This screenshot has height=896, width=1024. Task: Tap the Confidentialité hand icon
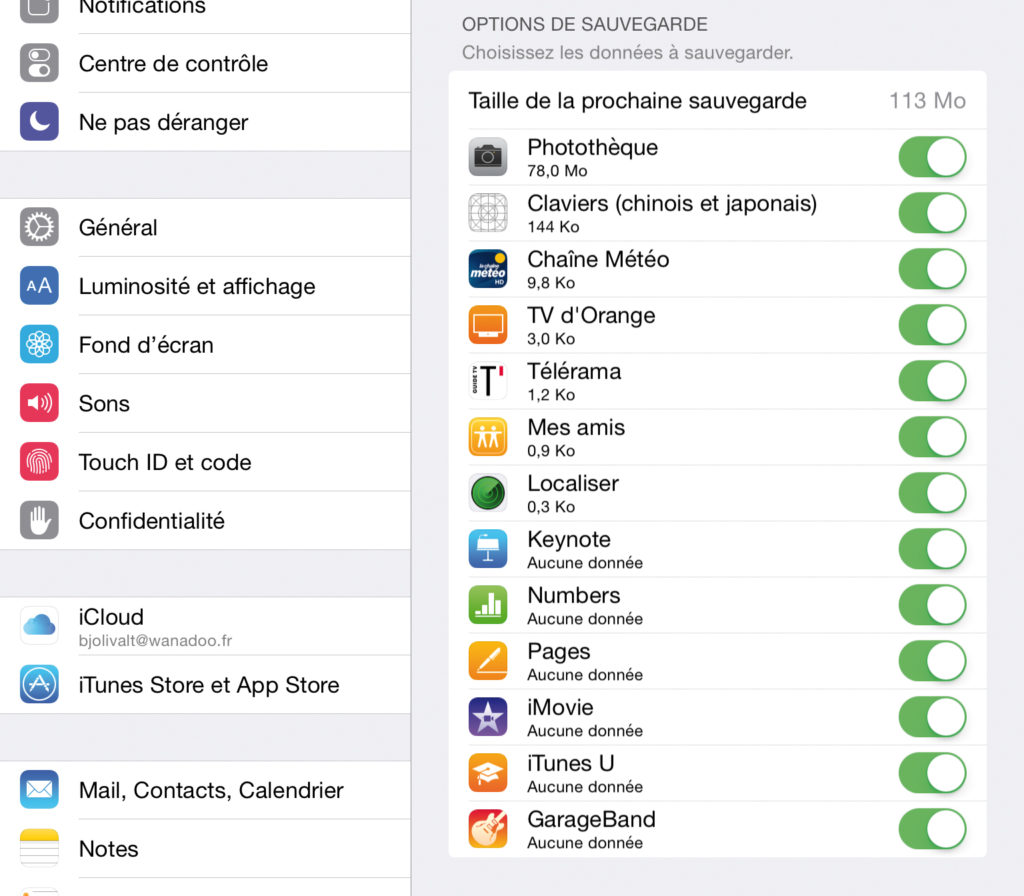[39, 520]
